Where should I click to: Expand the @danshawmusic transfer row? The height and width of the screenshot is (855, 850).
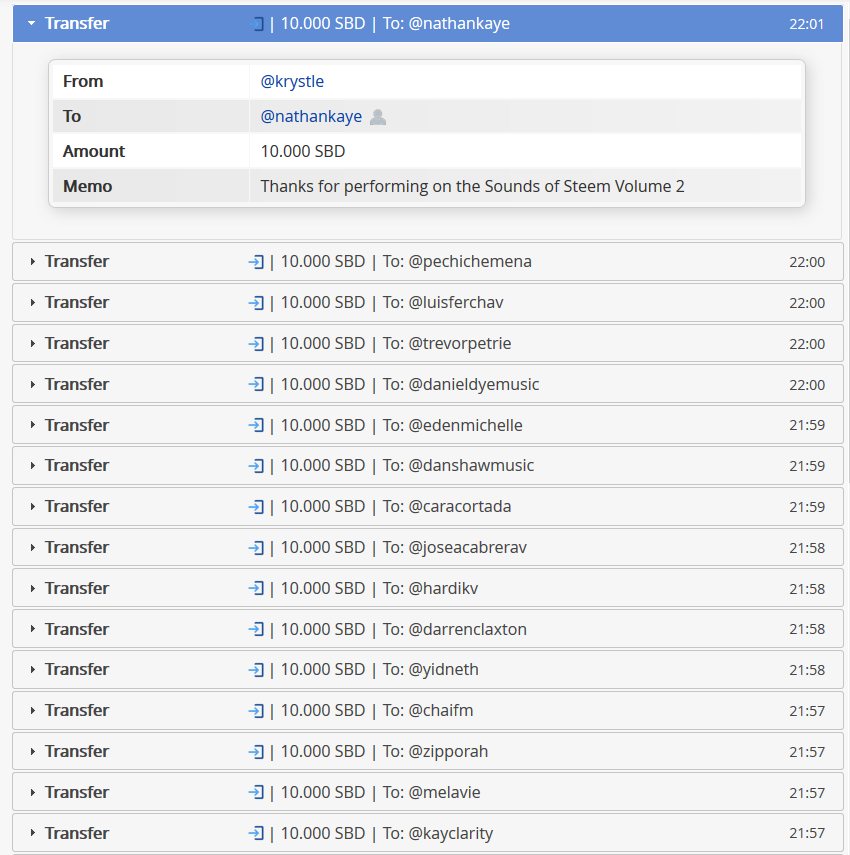pos(427,466)
